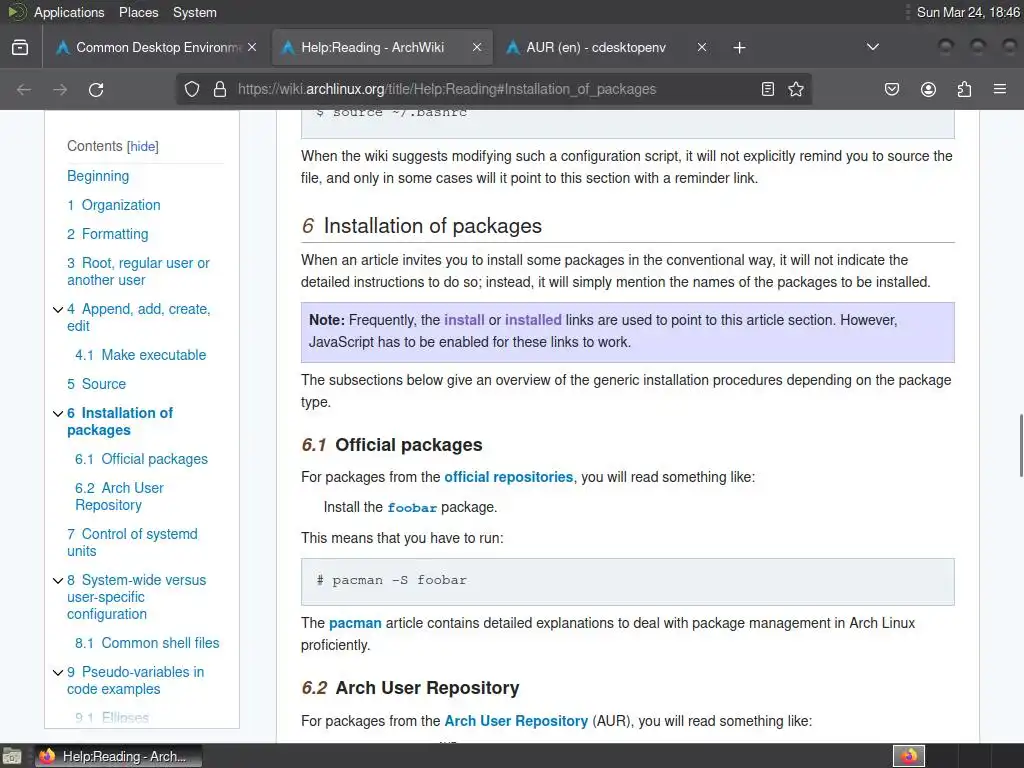This screenshot has width=1024, height=768.
Task: Collapse the 'System-wide versus user-specific configuration' section
Action: [58, 580]
